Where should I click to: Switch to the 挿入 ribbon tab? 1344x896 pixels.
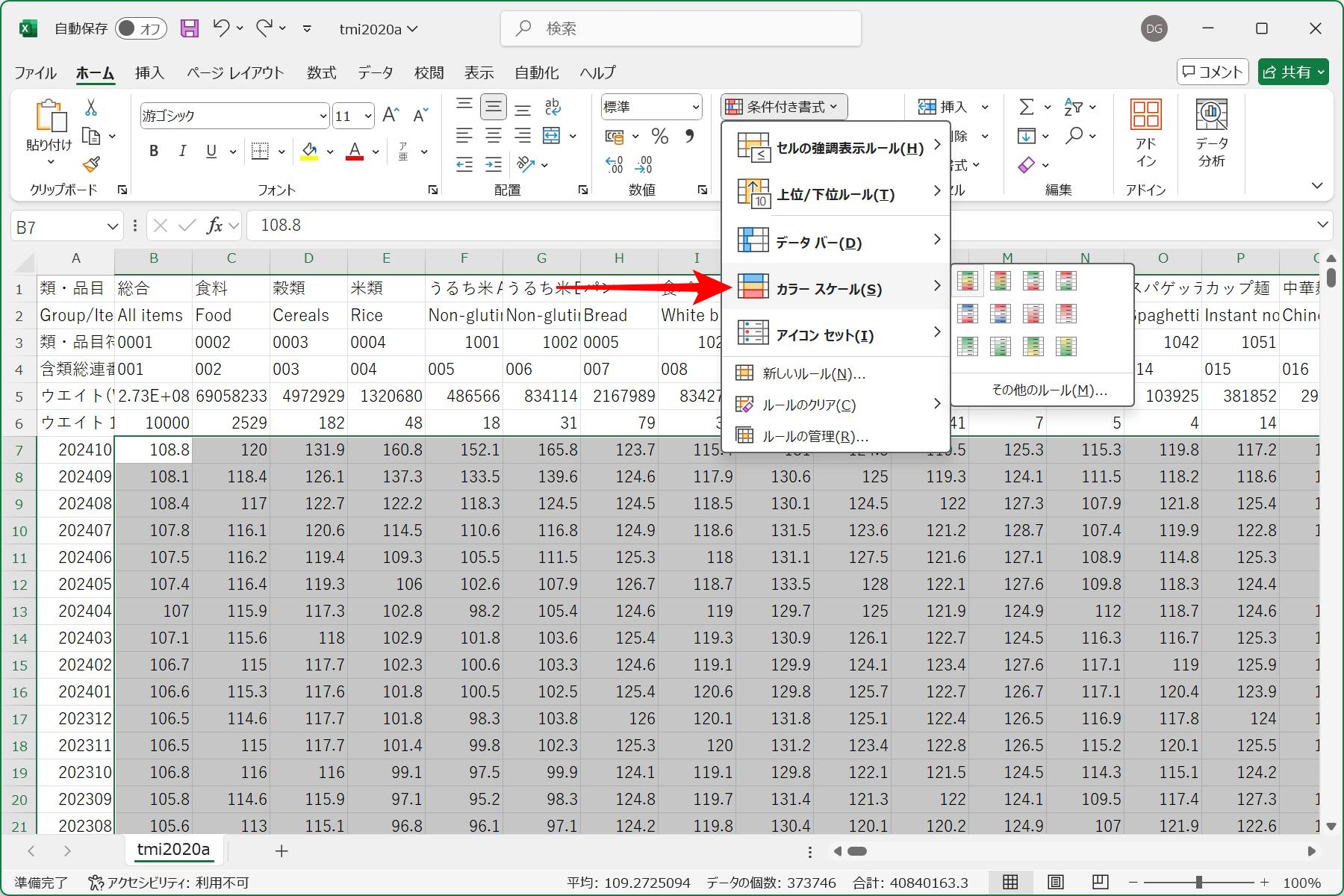coord(149,72)
